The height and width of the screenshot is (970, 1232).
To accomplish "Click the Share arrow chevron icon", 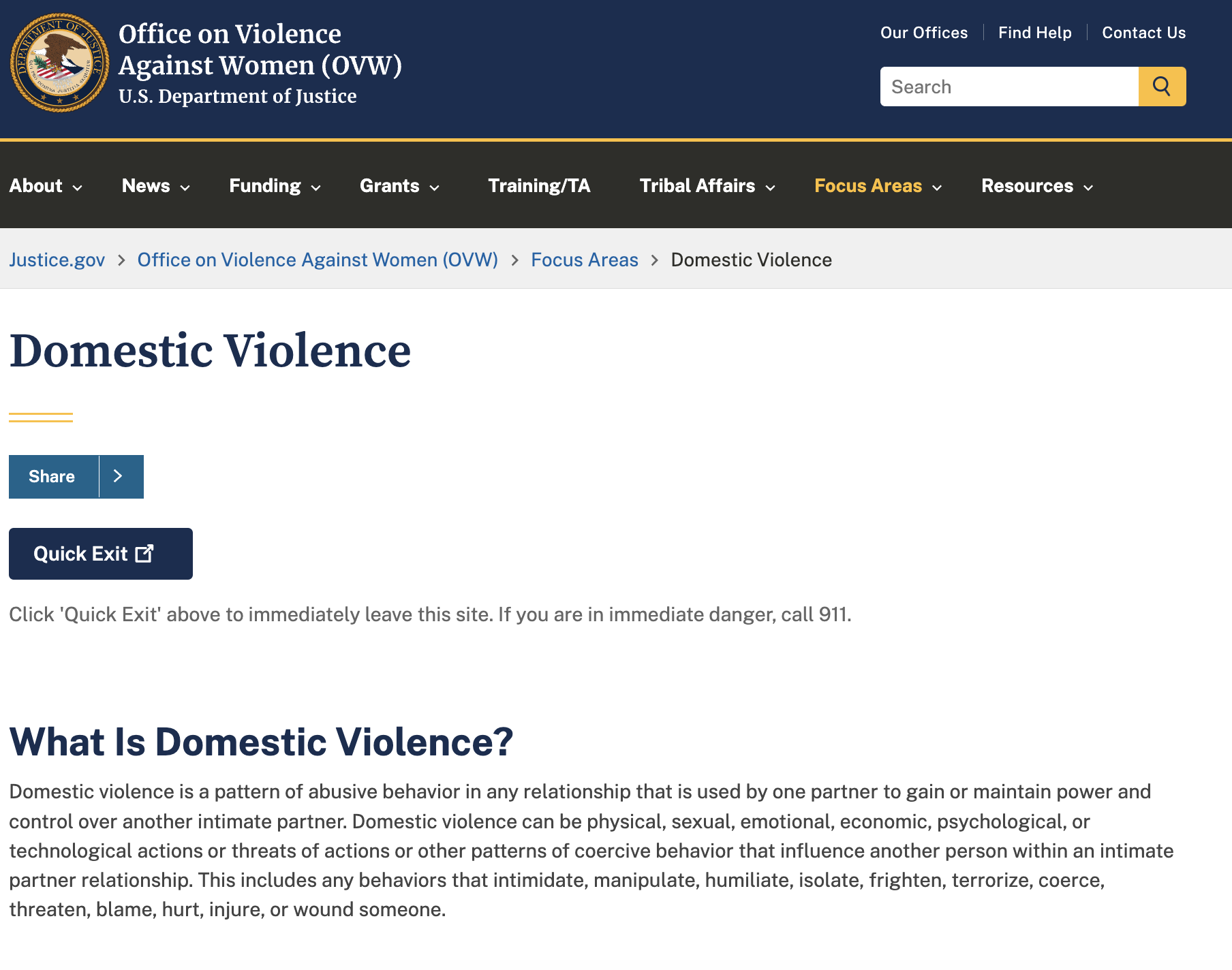I will pos(119,476).
